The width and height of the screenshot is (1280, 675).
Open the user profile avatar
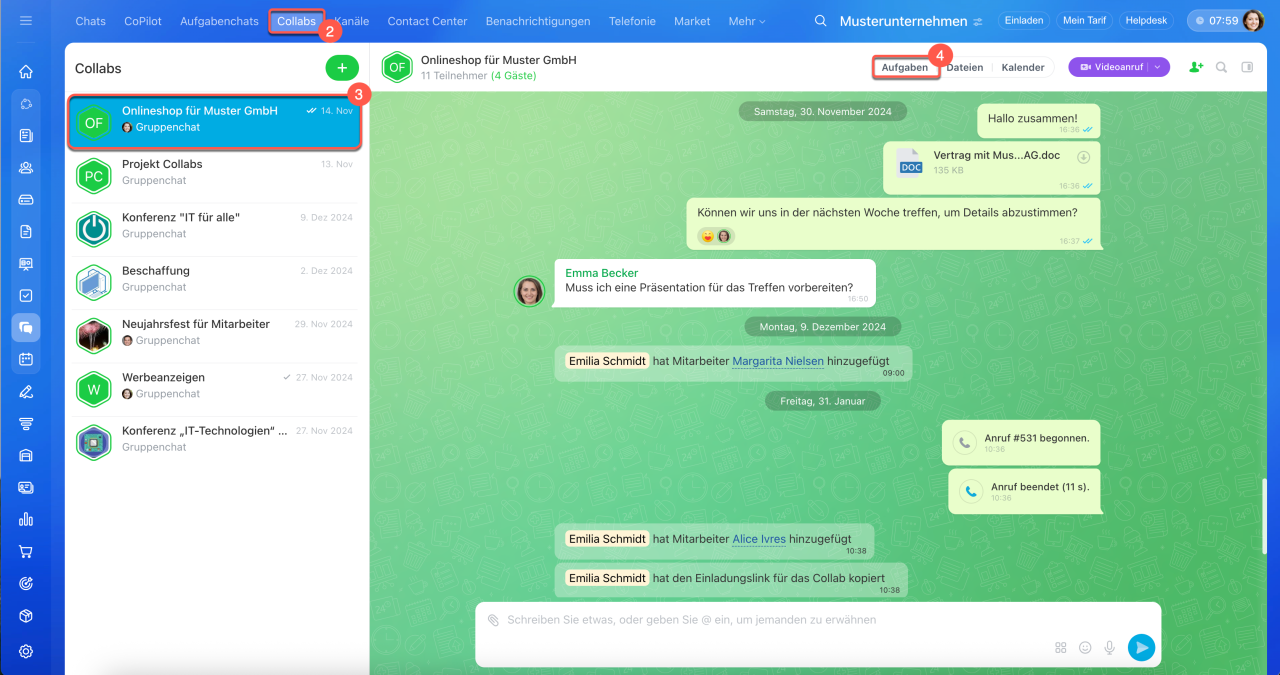coord(1253,21)
